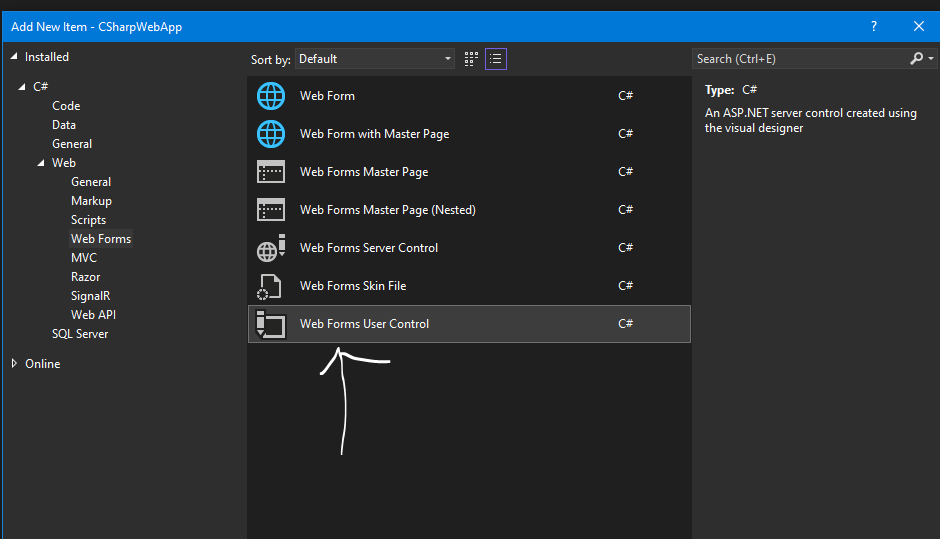The image size is (940, 539).
Task: Choose the Web Forms Master Page template name
Action: point(364,172)
